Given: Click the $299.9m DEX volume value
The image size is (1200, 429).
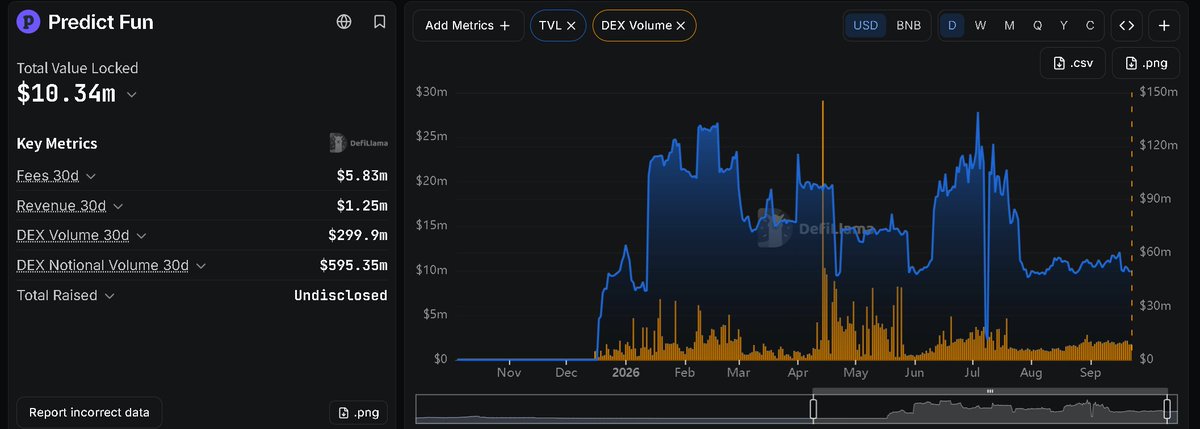Looking at the screenshot, I should click(x=358, y=236).
